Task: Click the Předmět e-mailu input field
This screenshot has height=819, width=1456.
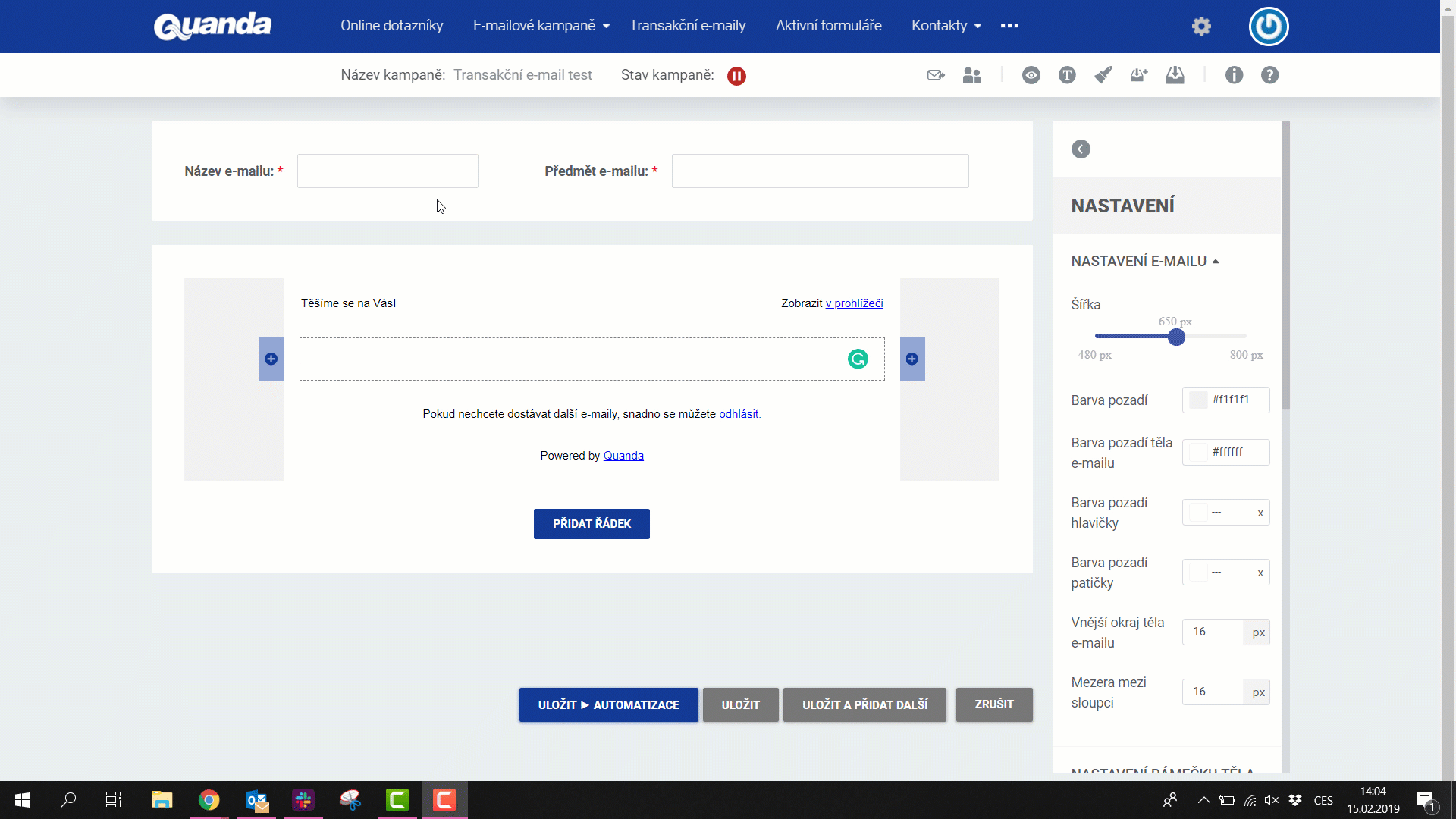Action: 820,171
